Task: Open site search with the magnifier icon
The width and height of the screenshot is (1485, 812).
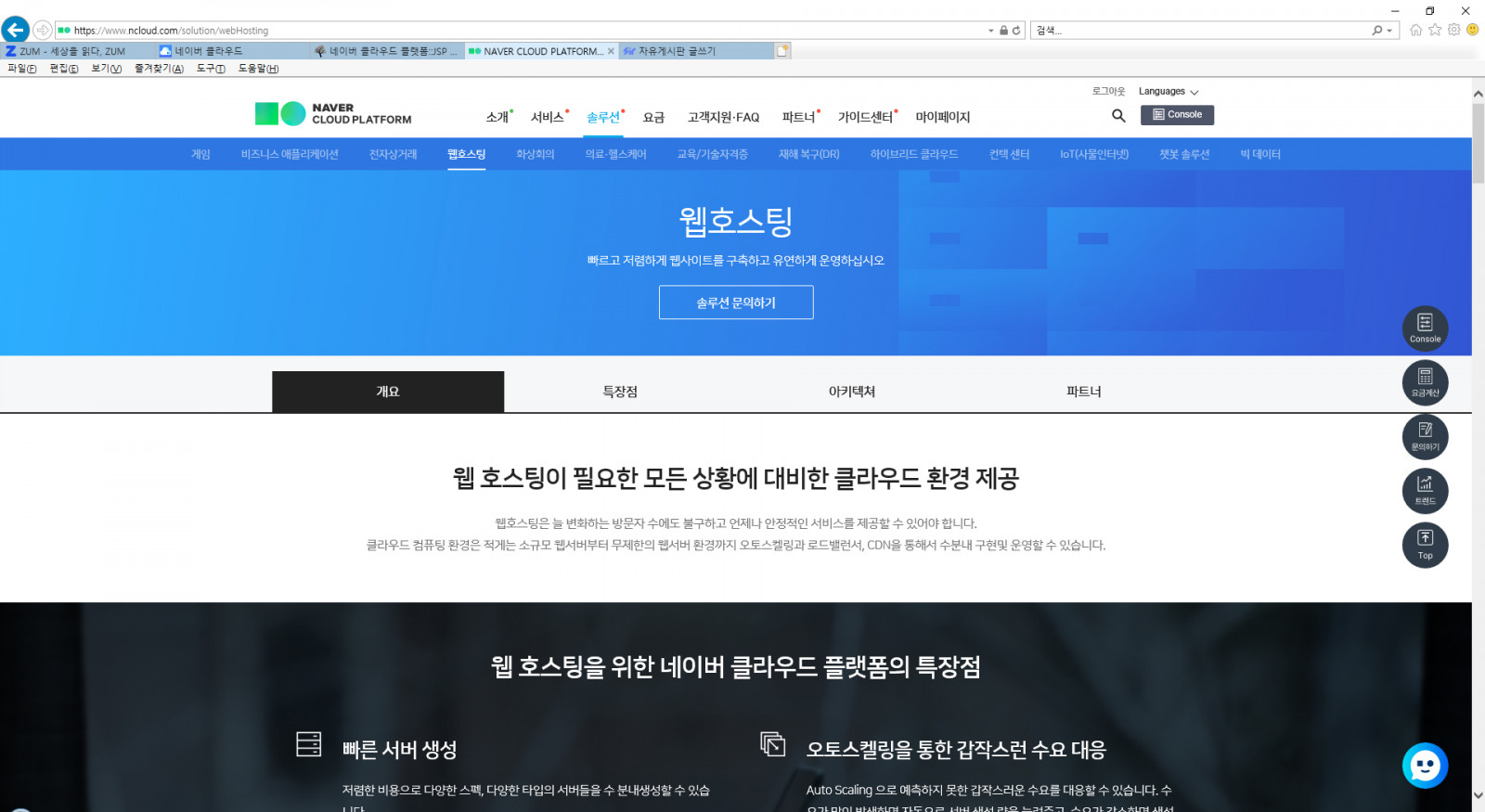Action: (x=1118, y=115)
